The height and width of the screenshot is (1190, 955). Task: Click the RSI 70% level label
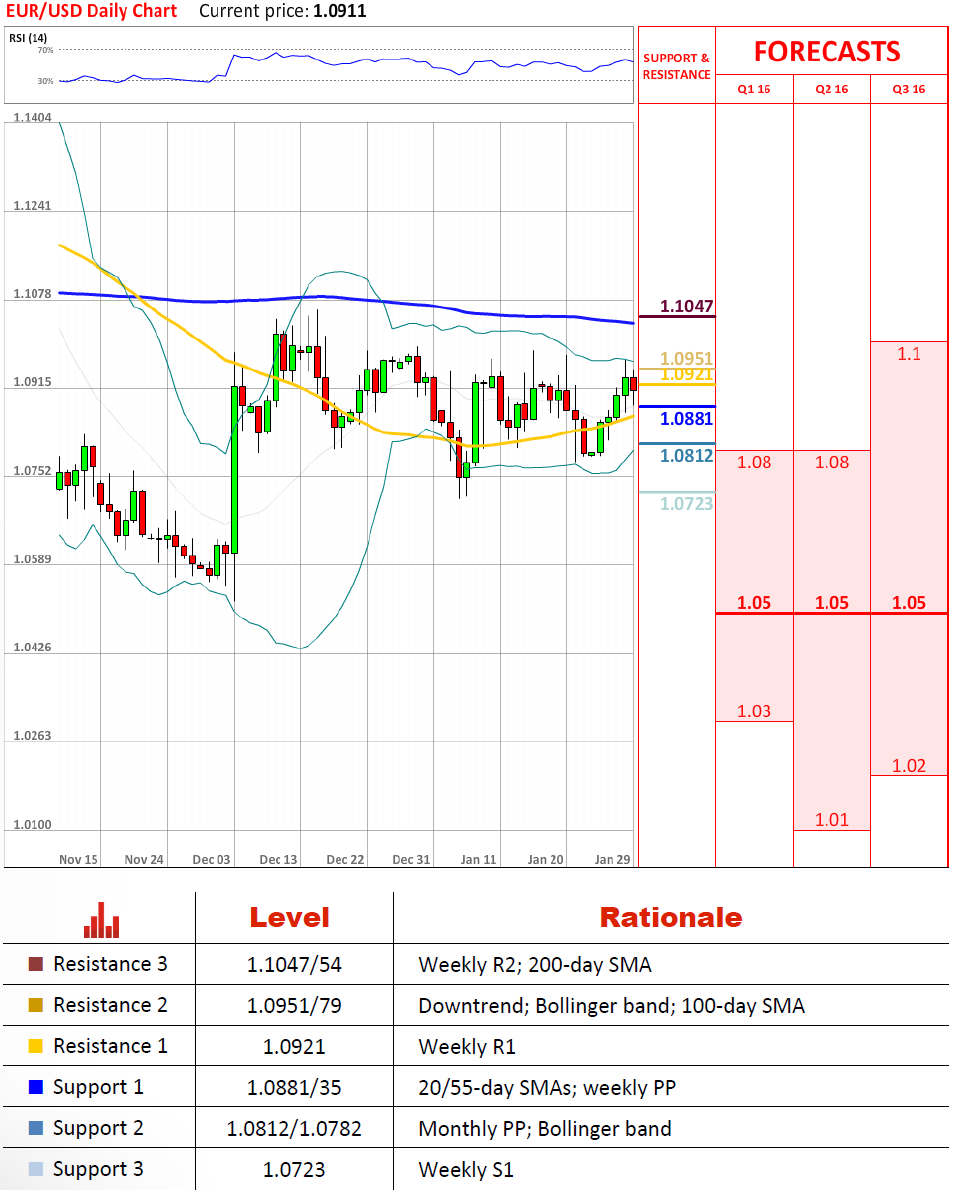click(46, 50)
